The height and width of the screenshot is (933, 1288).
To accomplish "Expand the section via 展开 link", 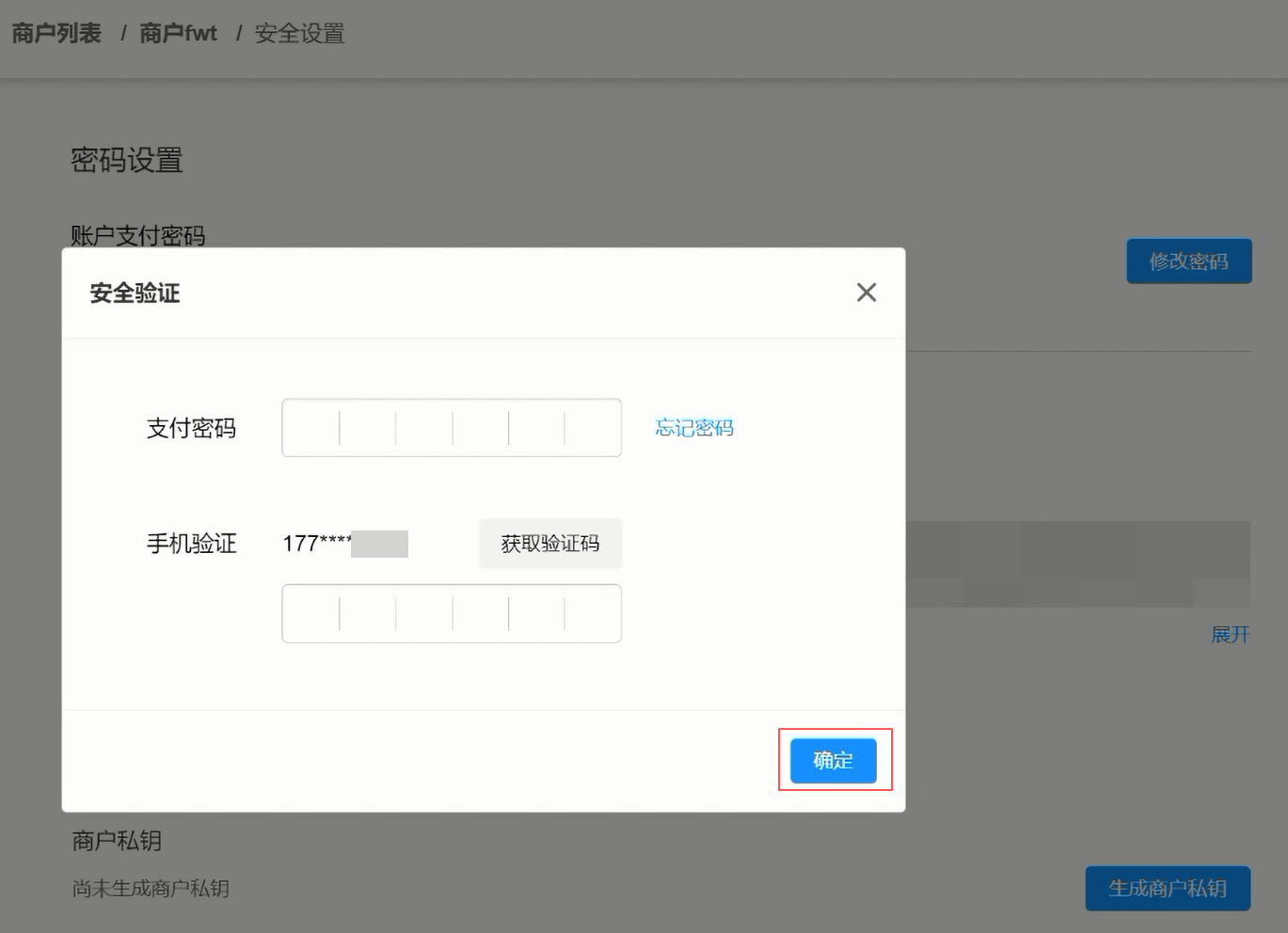I will [1230, 635].
